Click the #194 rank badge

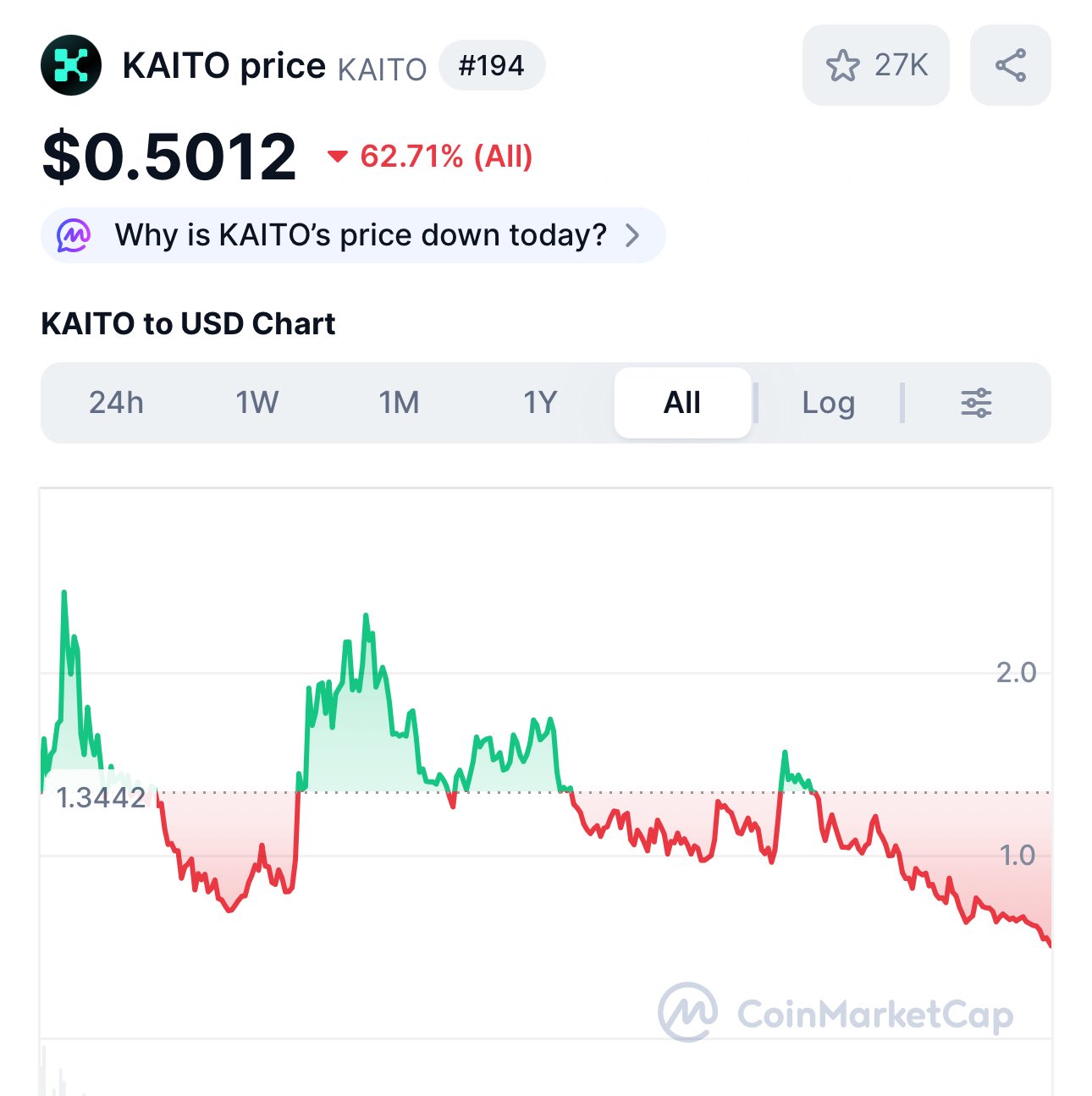click(492, 65)
